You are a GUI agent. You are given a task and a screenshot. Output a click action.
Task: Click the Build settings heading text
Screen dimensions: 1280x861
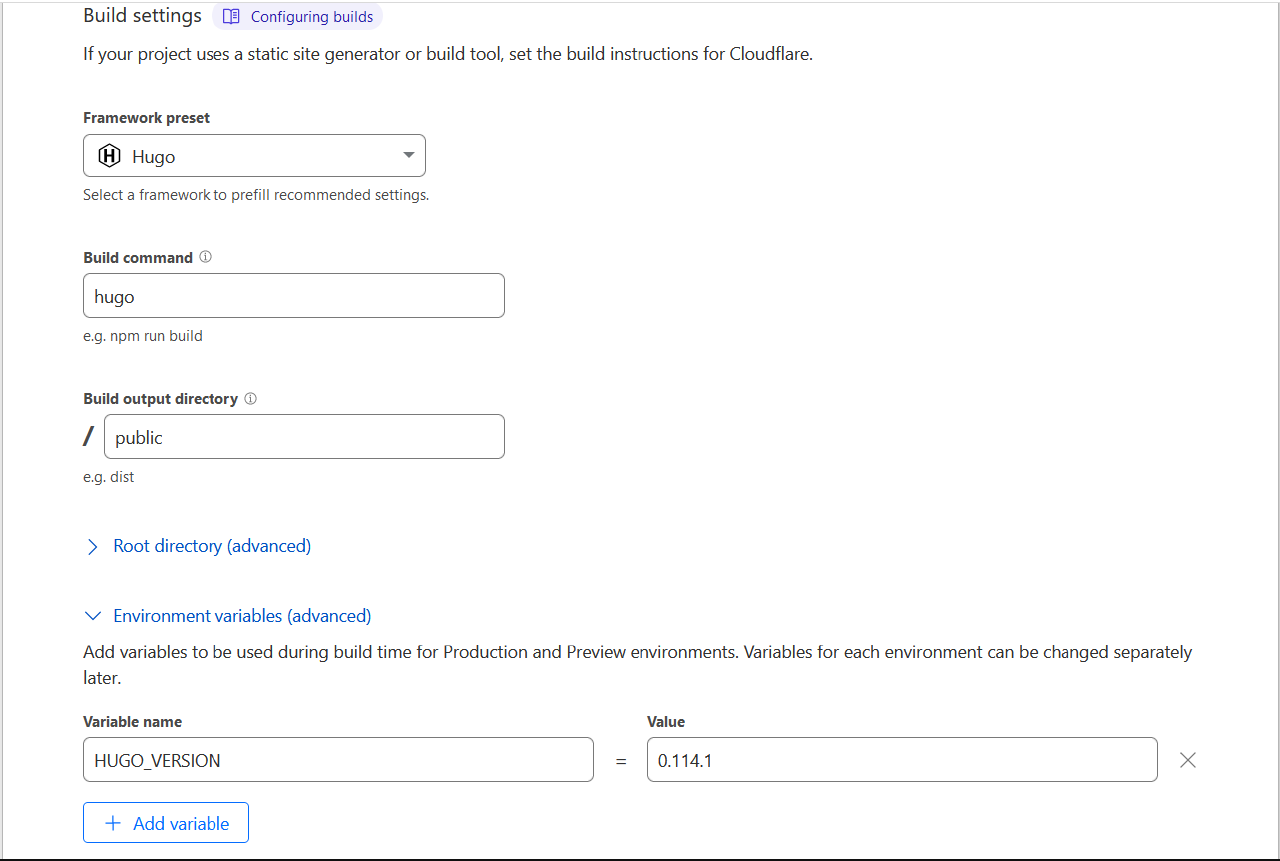click(142, 16)
